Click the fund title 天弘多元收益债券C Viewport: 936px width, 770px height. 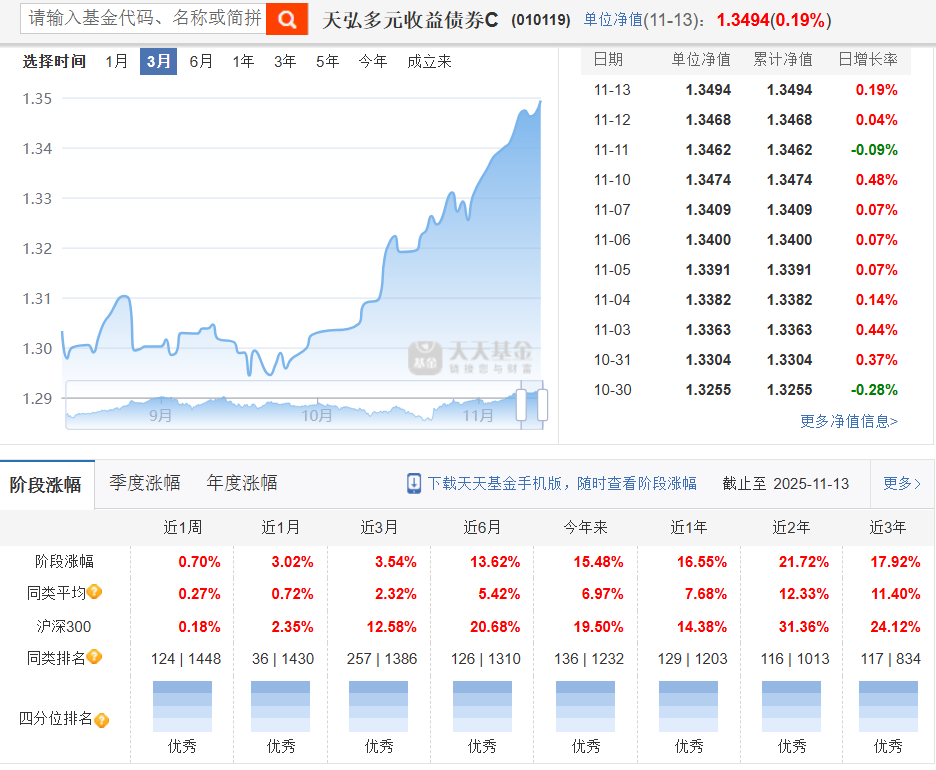pos(410,20)
